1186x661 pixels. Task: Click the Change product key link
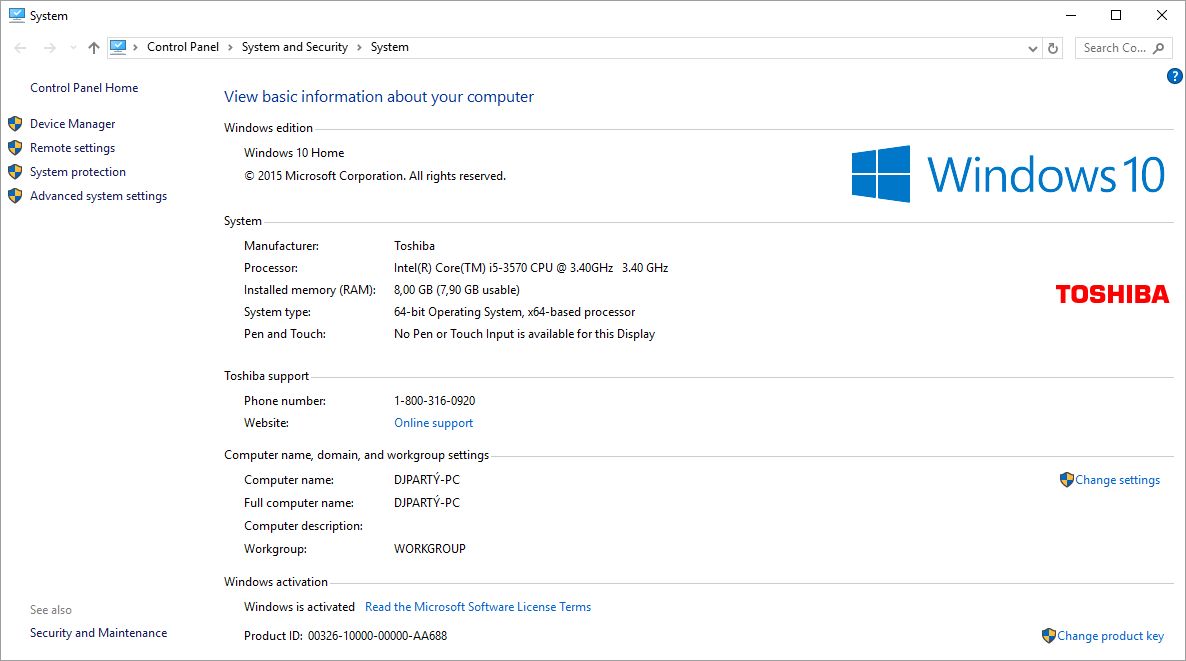coord(1110,636)
